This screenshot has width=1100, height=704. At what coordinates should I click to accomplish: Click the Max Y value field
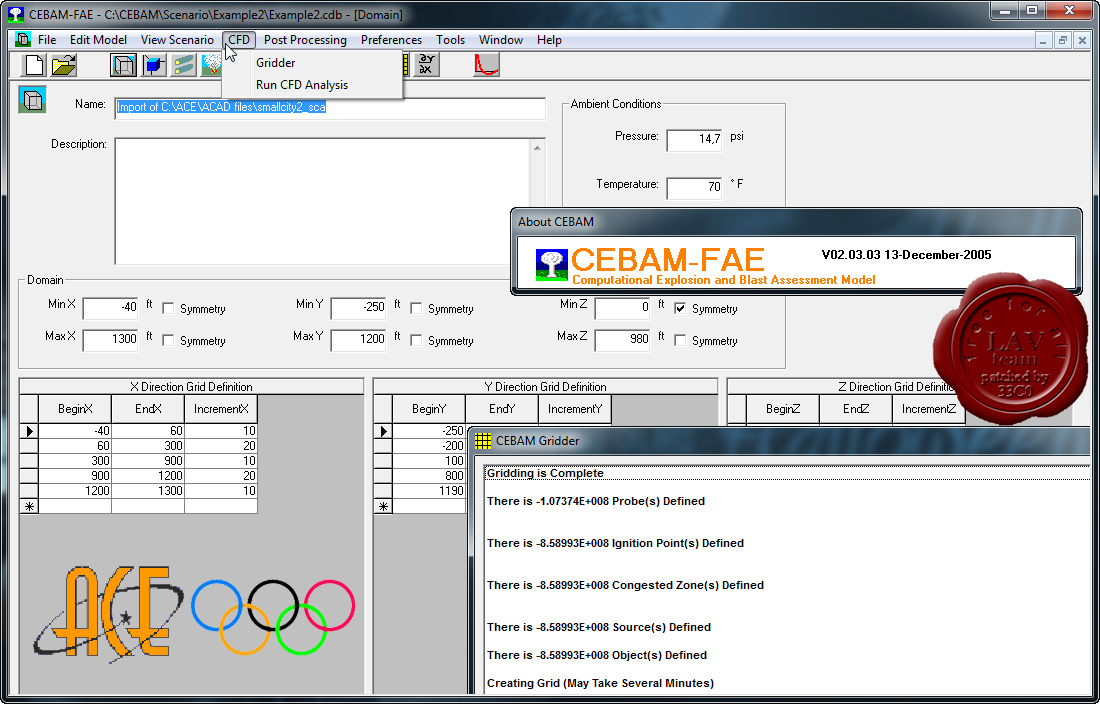coord(358,340)
